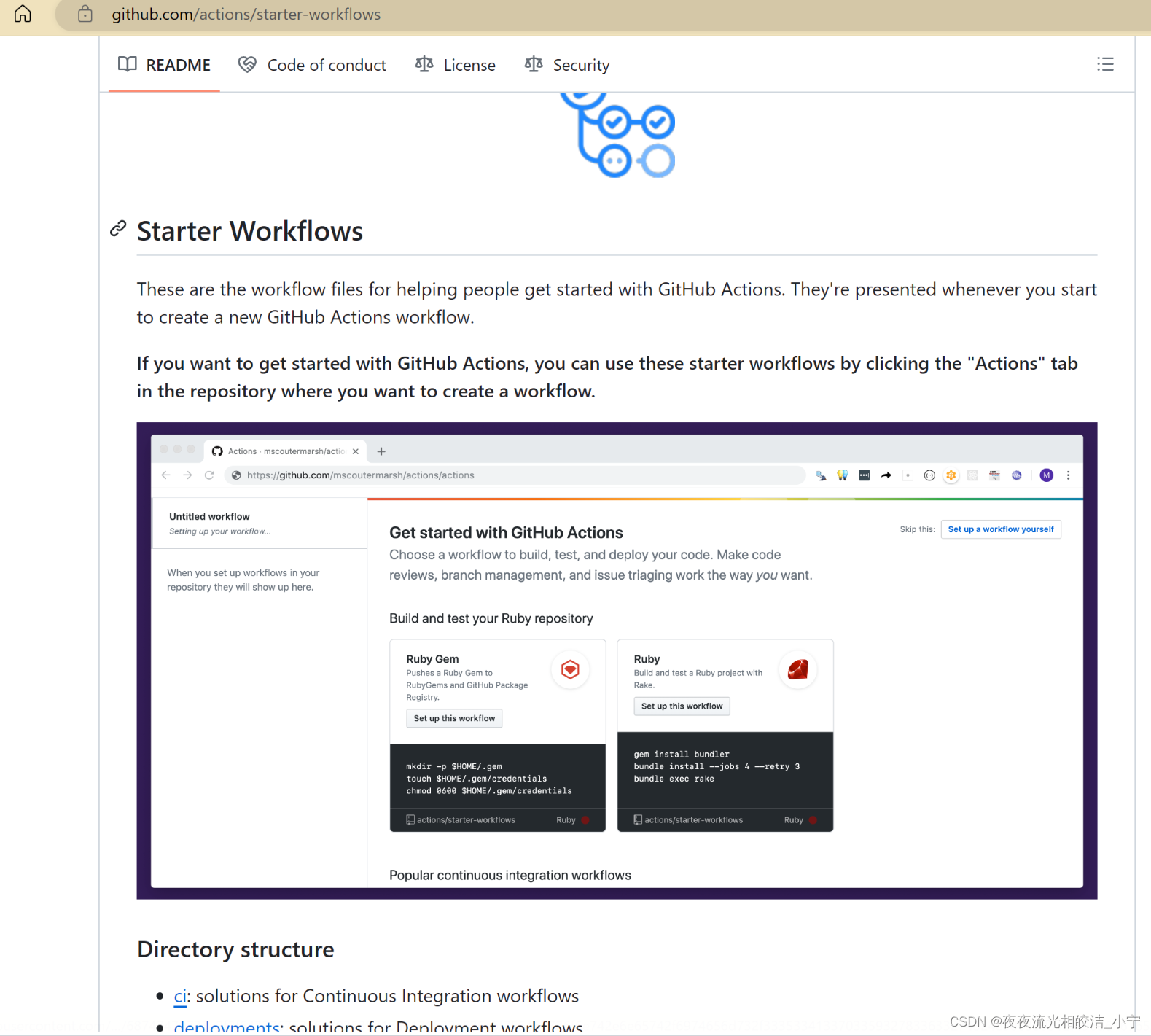Image resolution: width=1151 pixels, height=1036 pixels.
Task: Click the new tab plus icon
Action: 381,451
